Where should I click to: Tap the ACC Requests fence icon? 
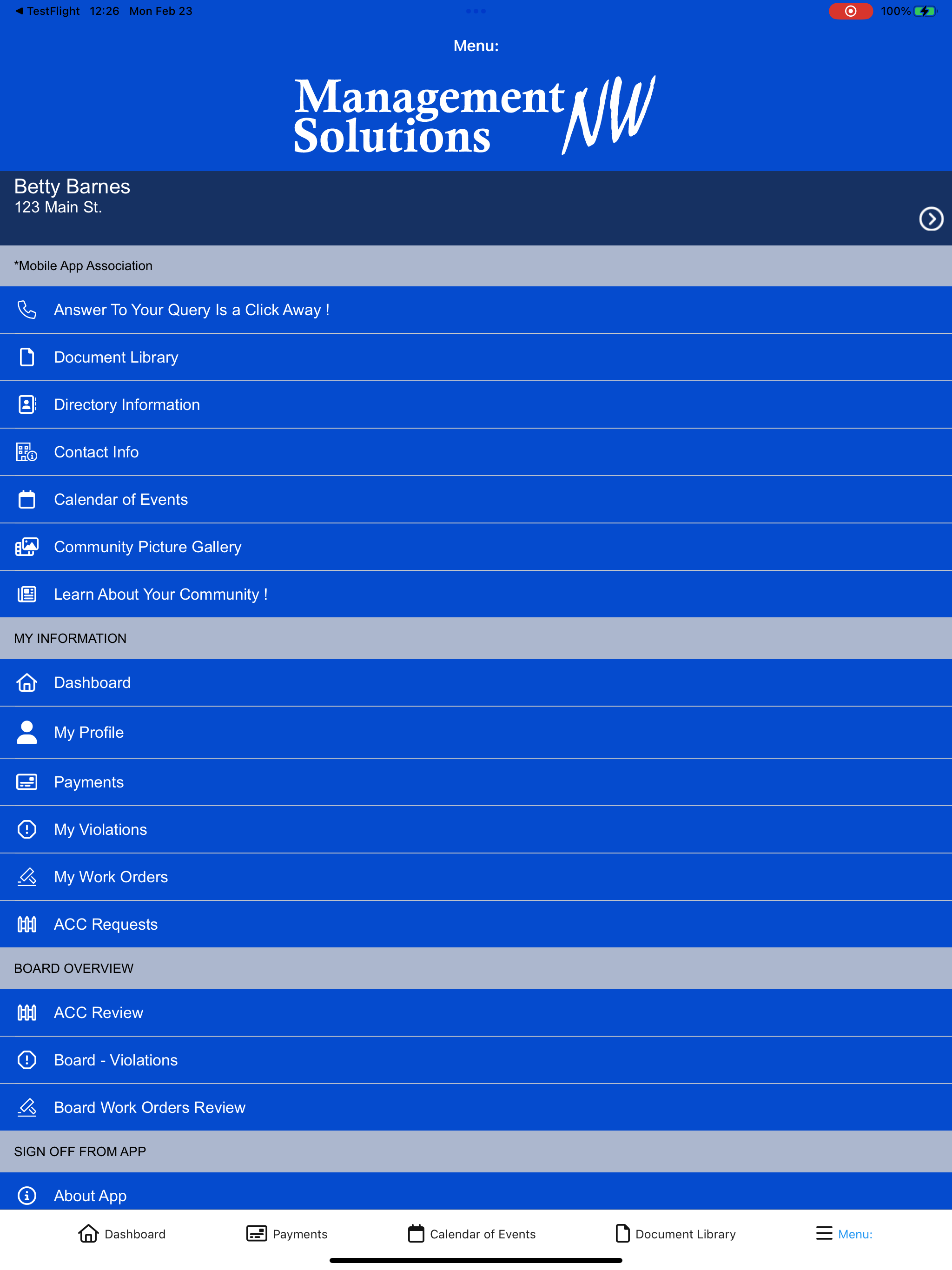click(26, 924)
